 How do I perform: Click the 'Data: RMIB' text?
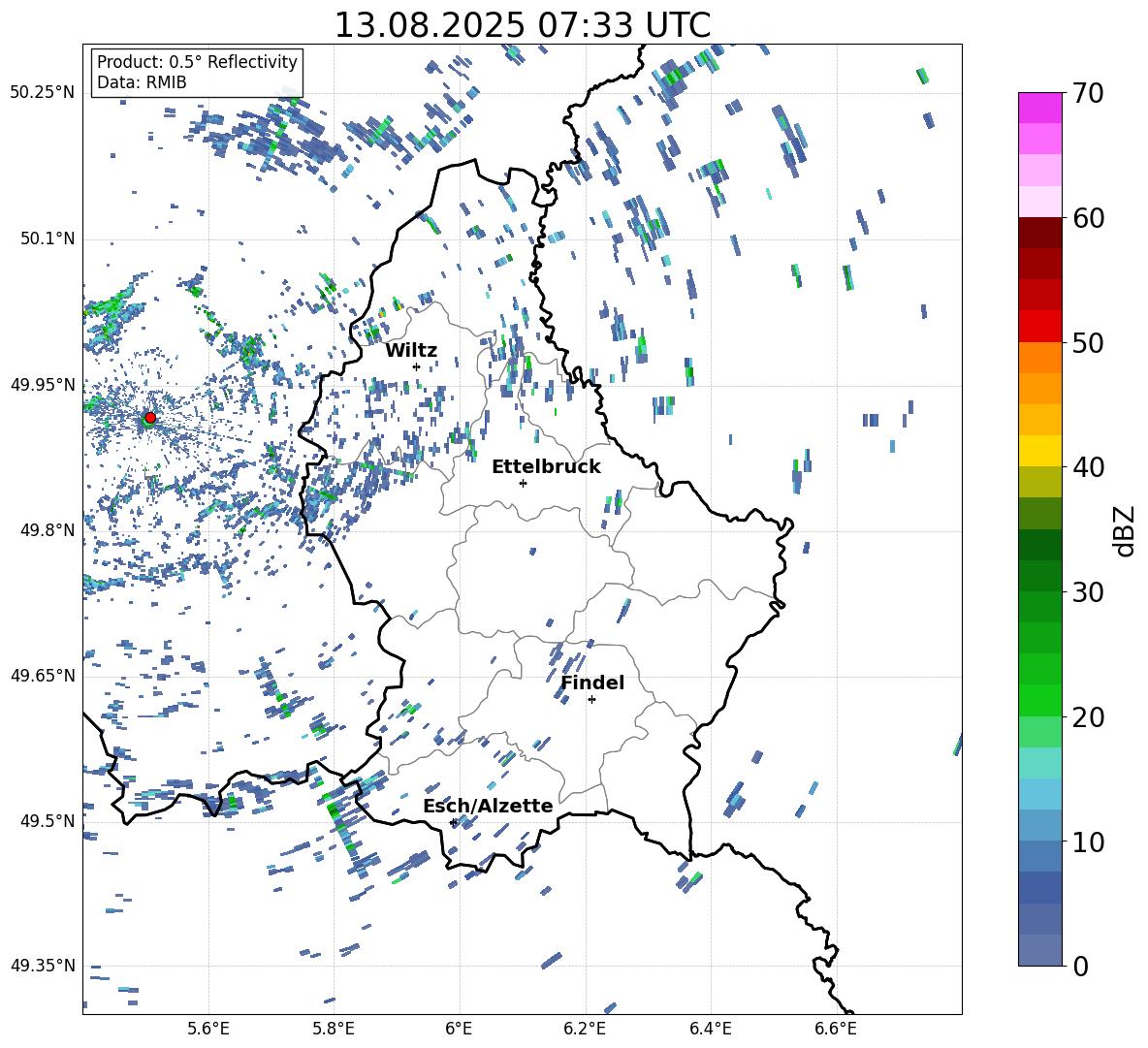[x=142, y=82]
